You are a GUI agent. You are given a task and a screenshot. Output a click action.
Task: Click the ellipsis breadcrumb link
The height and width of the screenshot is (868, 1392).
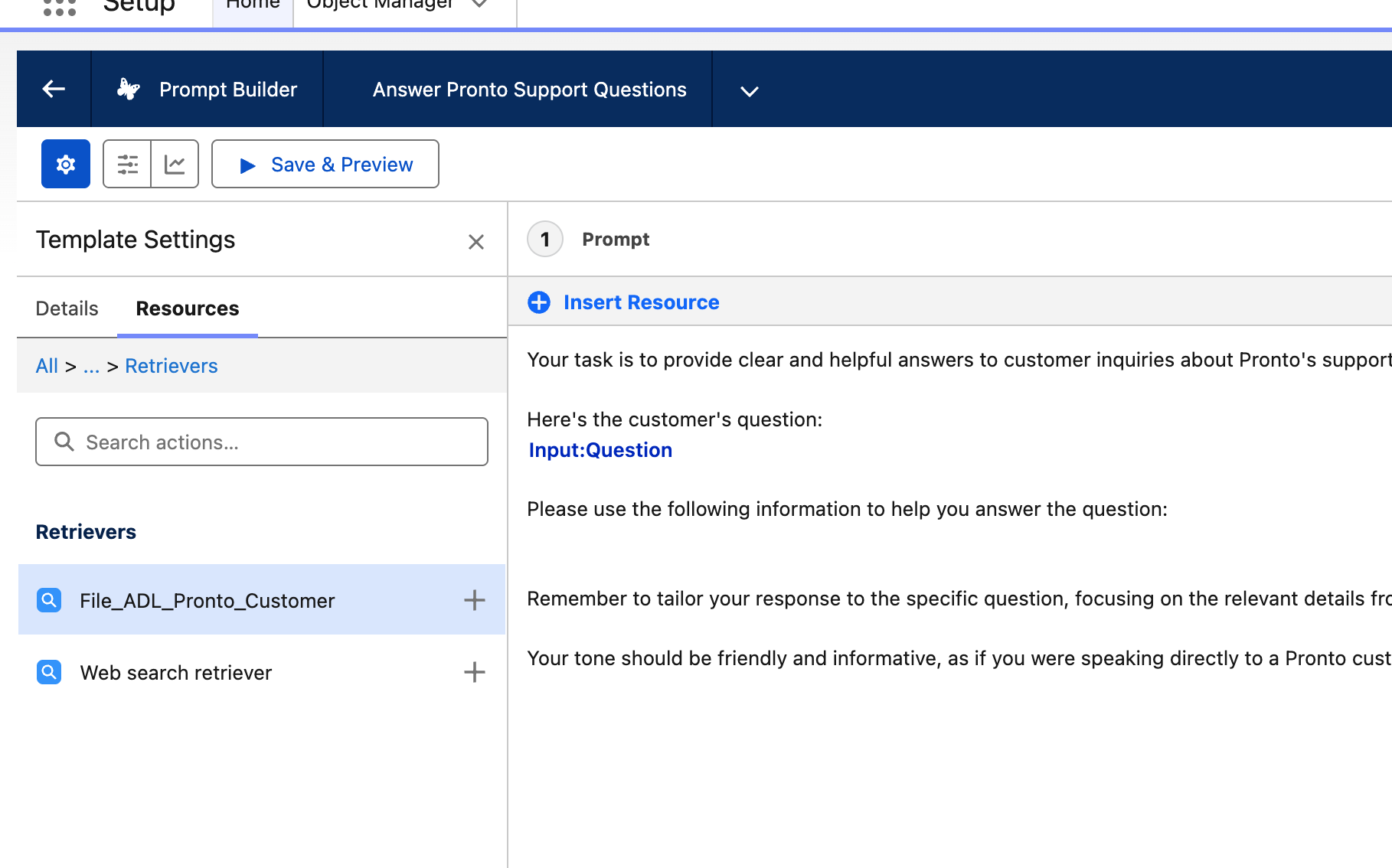(x=91, y=366)
